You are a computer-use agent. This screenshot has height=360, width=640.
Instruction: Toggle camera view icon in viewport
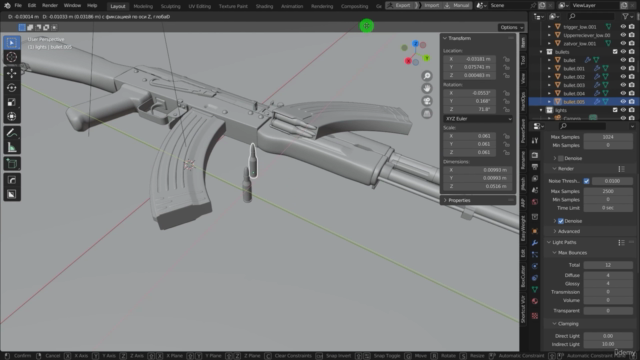pos(427,101)
